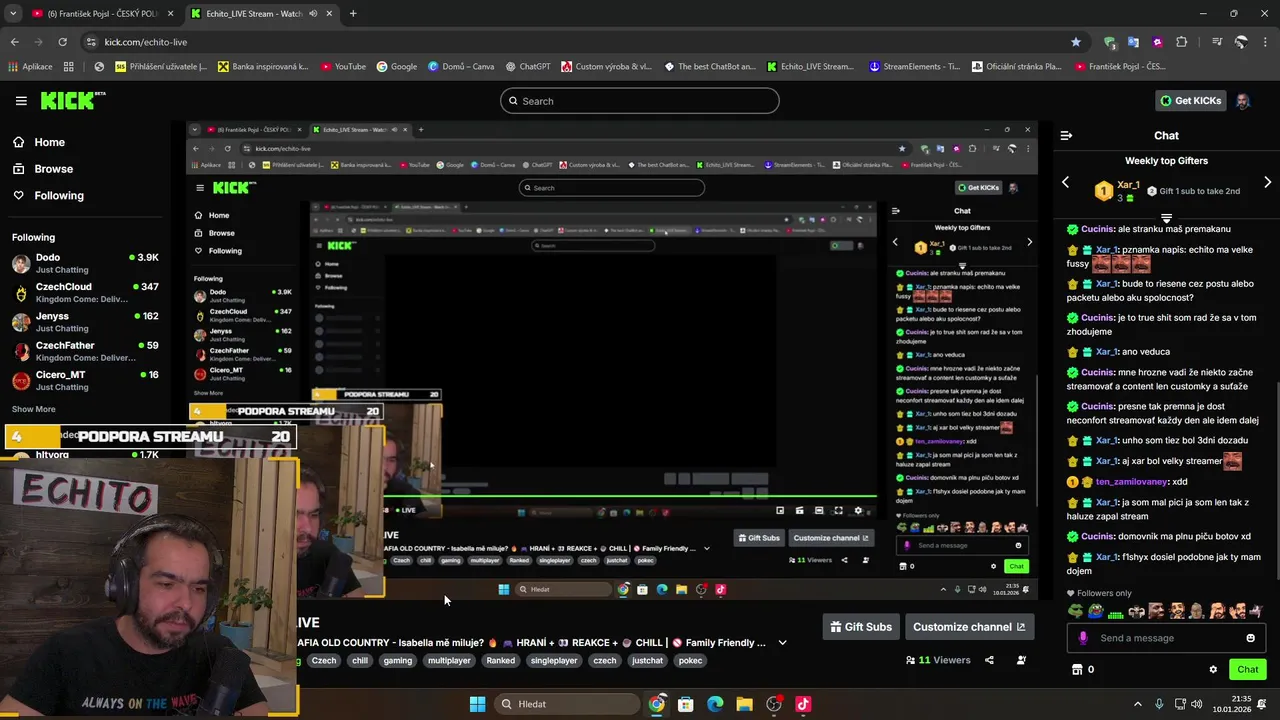Click the Ranked tag

(501, 661)
